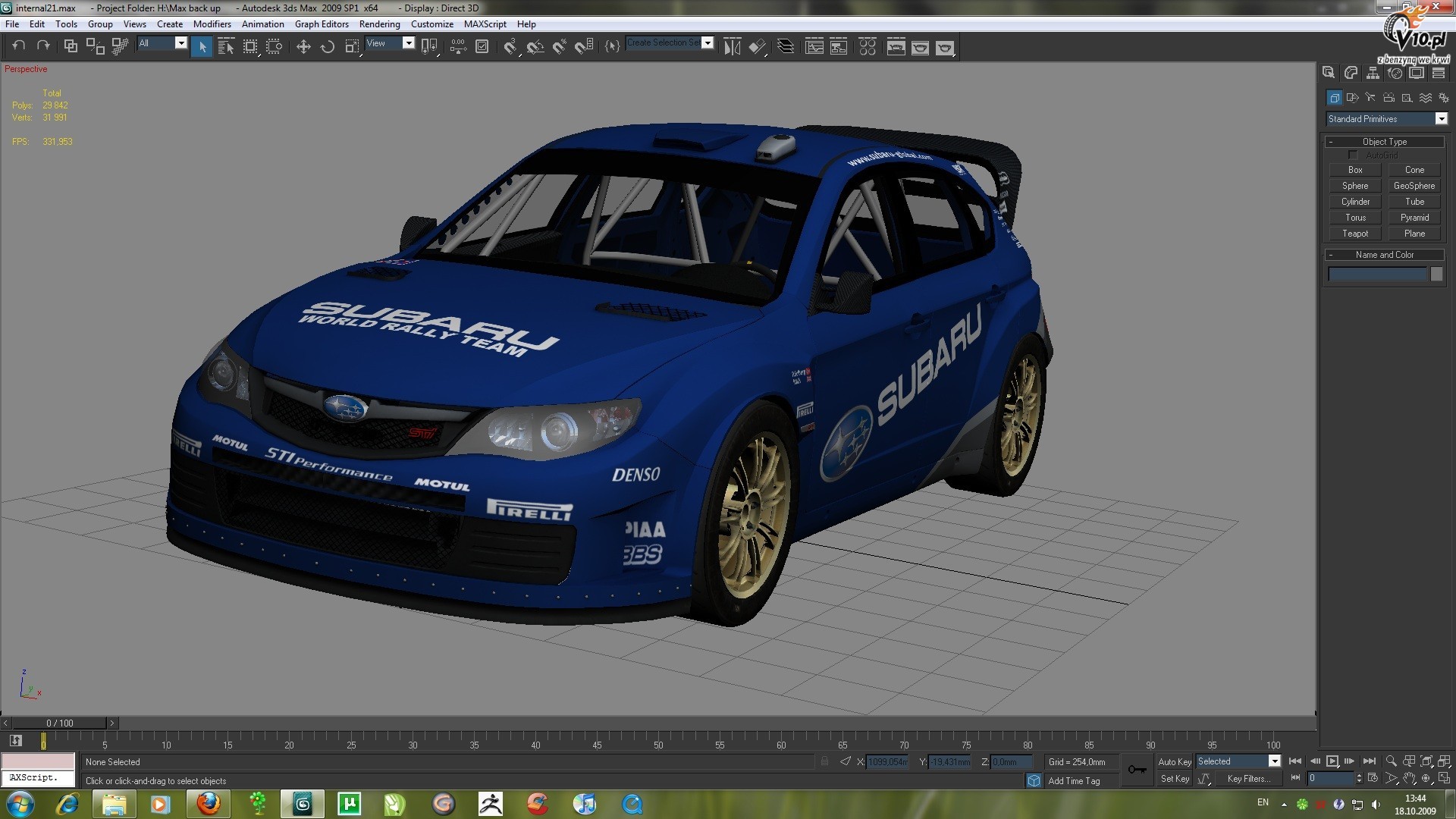Activate the Unlink Selection tool
The width and height of the screenshot is (1456, 819).
tap(95, 46)
